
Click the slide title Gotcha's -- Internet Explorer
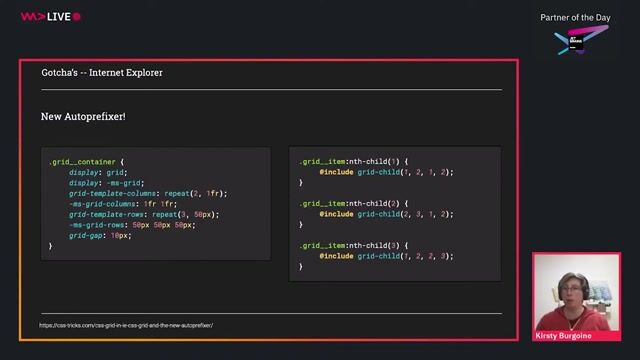pos(102,73)
